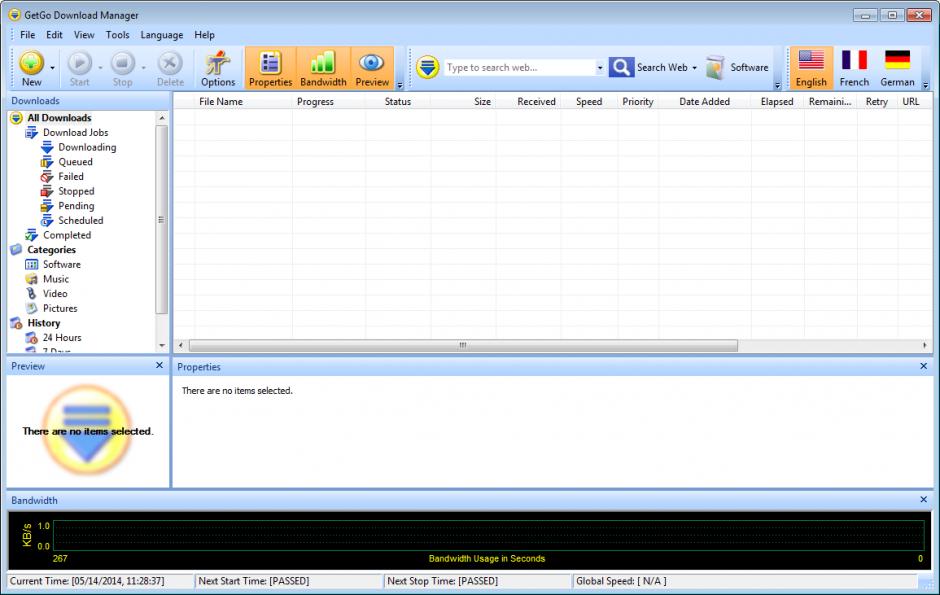Viewport: 940px width, 595px height.
Task: Click the list scroll left arrow
Action: pyautogui.click(x=180, y=345)
